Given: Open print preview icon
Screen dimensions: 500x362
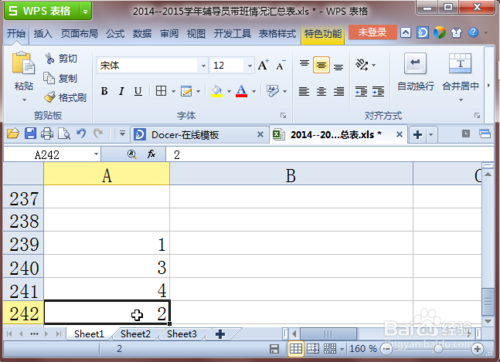Looking at the screenshot, I should [x=64, y=134].
